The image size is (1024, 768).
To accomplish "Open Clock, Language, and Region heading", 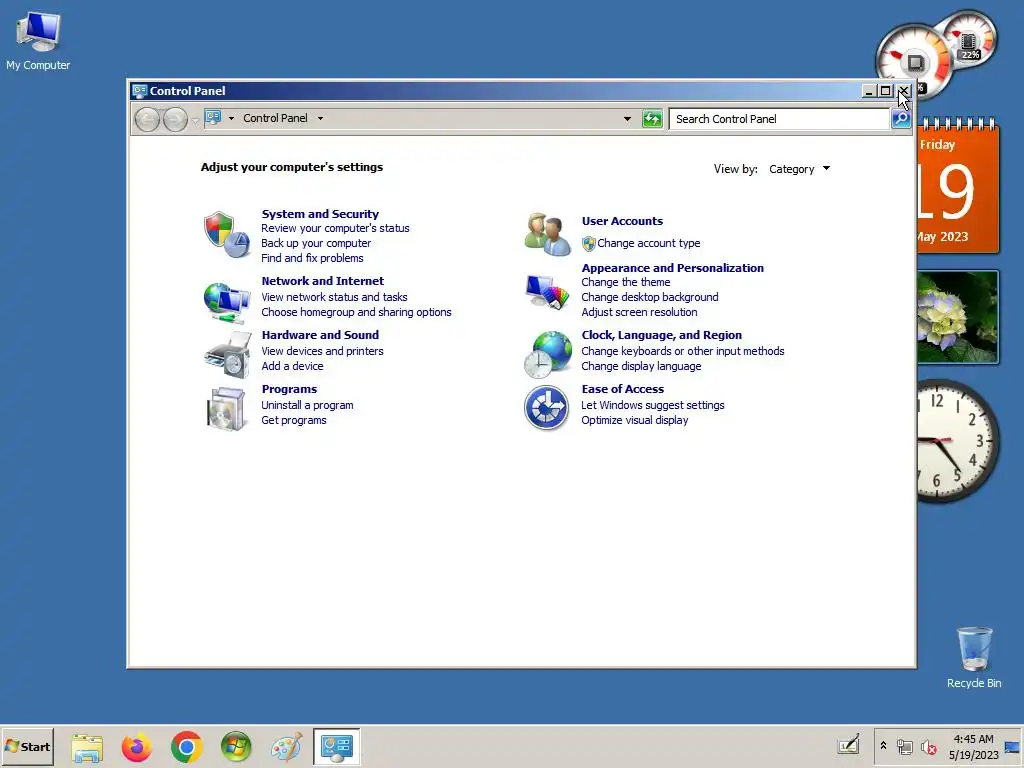I will (662, 335).
